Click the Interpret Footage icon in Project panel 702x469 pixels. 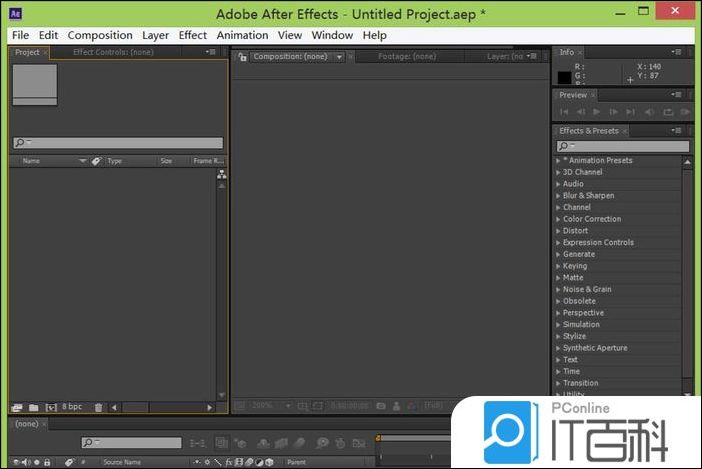pyautogui.click(x=16, y=407)
